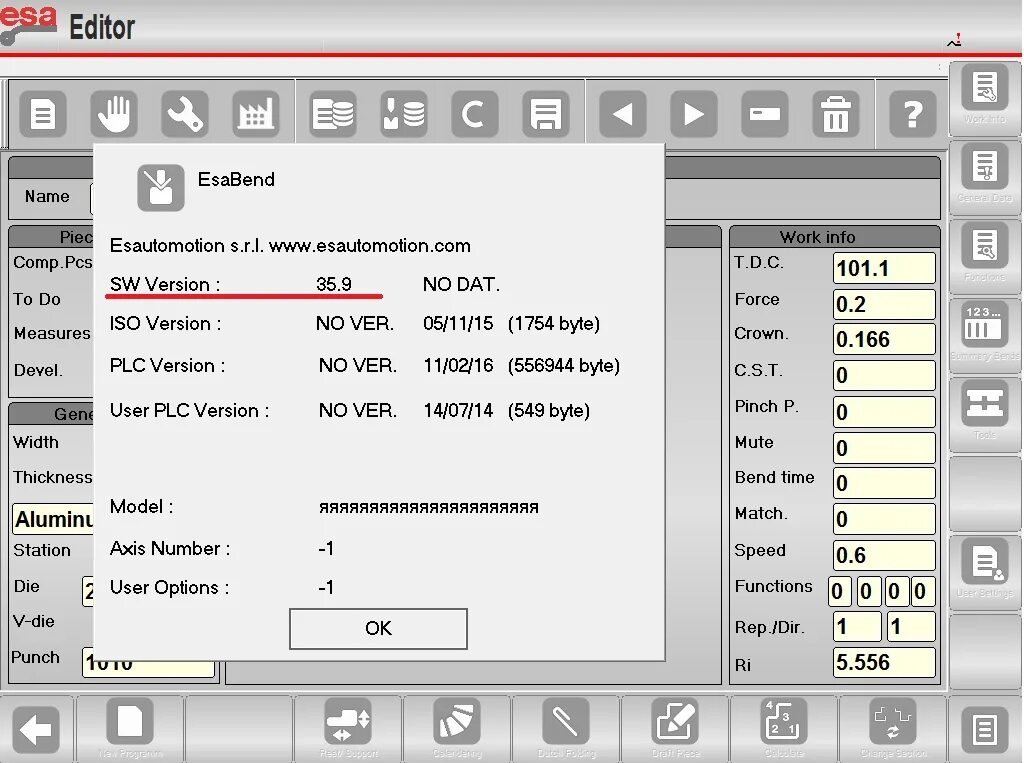Select the Aluminum material field

click(x=54, y=519)
